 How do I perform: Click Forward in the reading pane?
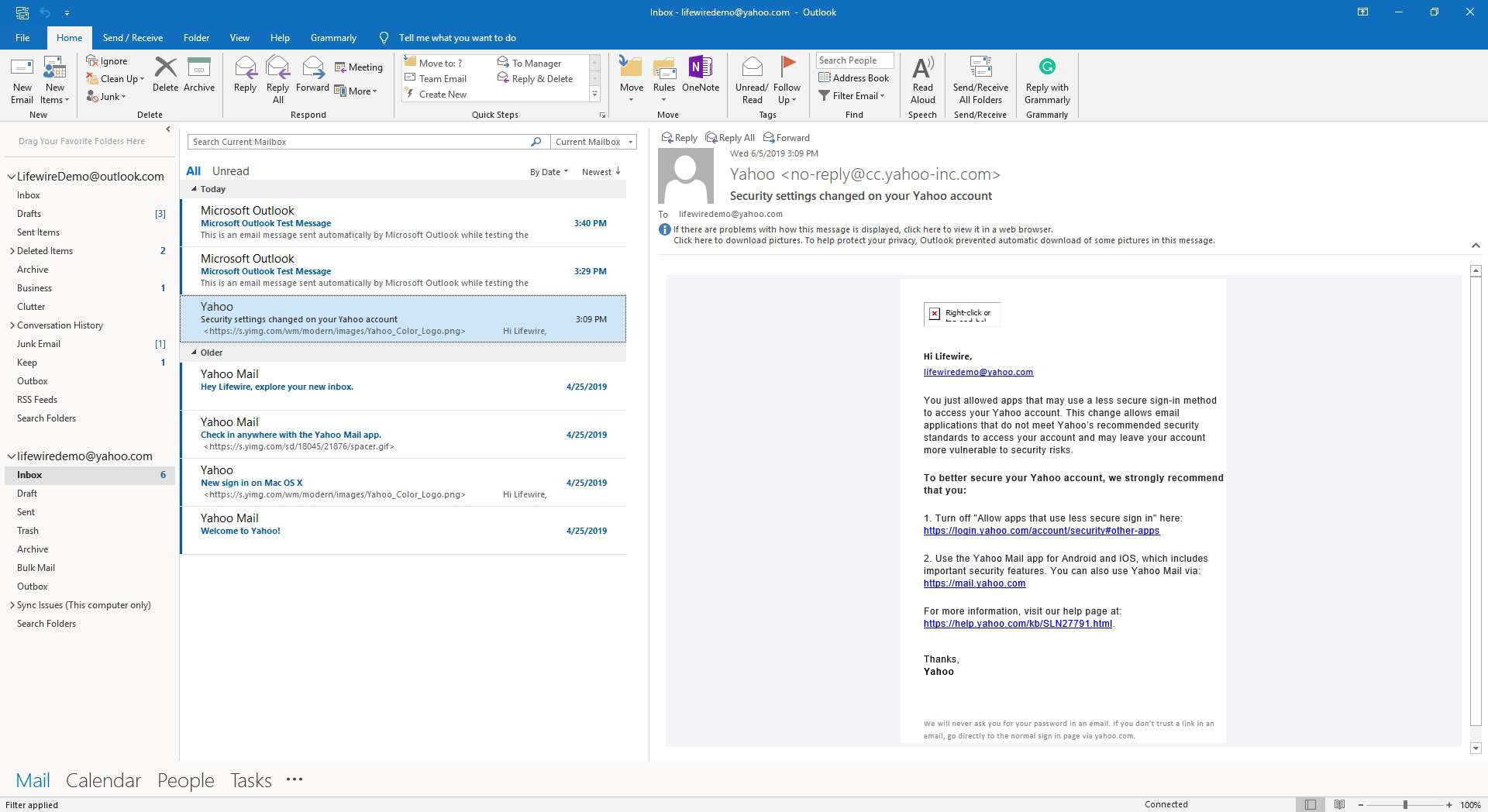(x=786, y=138)
